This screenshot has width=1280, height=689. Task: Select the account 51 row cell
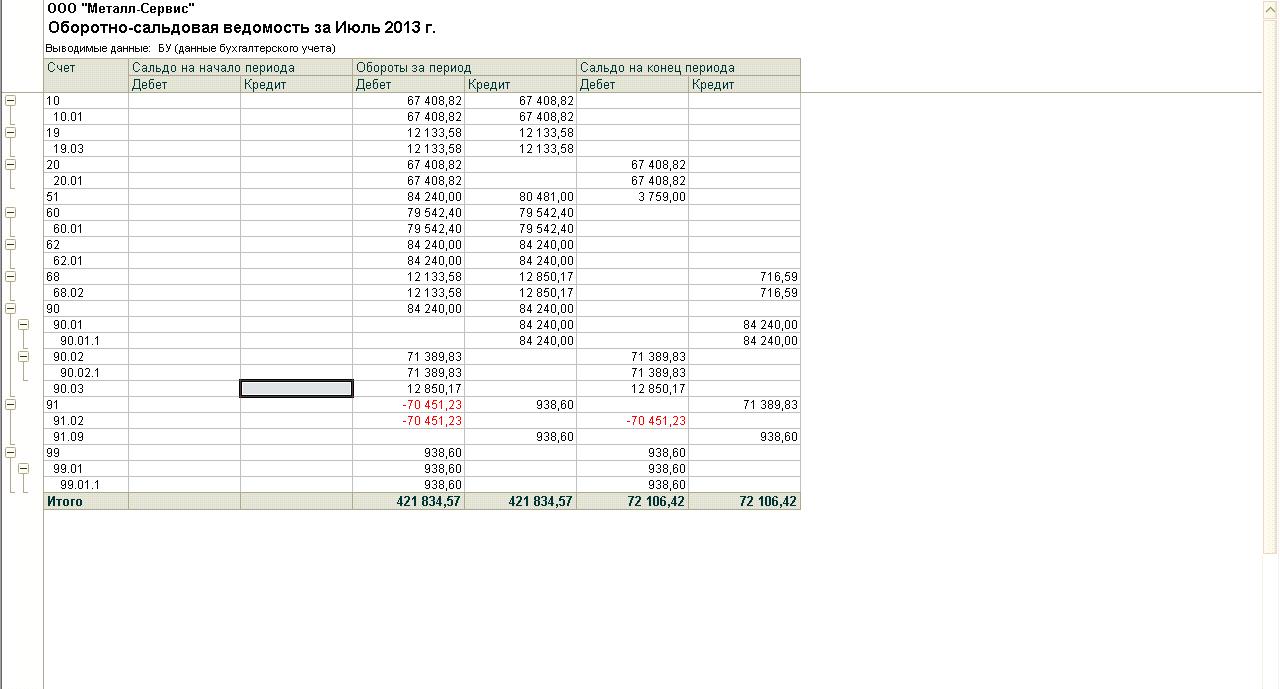[86, 197]
